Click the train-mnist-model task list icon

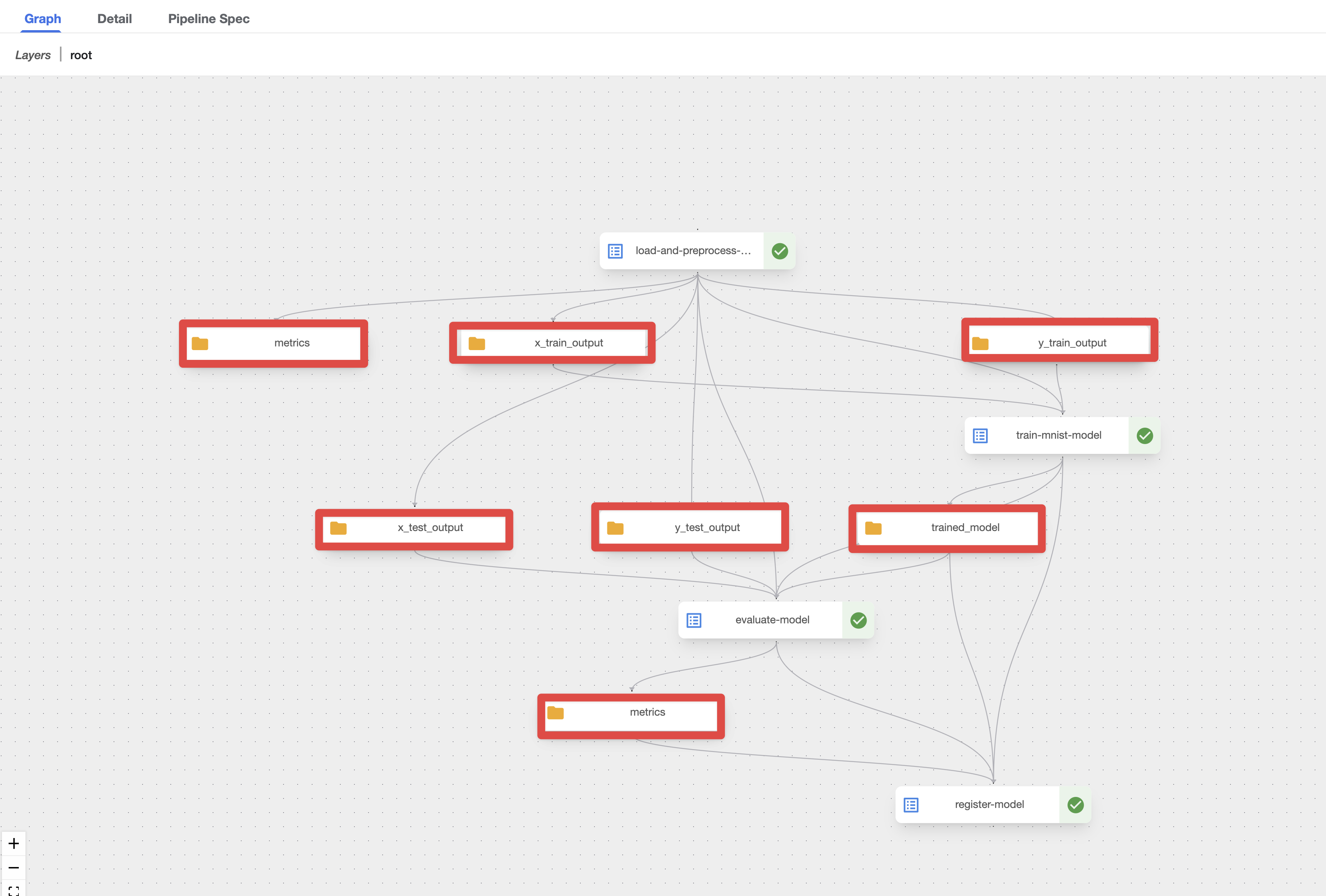tap(980, 435)
